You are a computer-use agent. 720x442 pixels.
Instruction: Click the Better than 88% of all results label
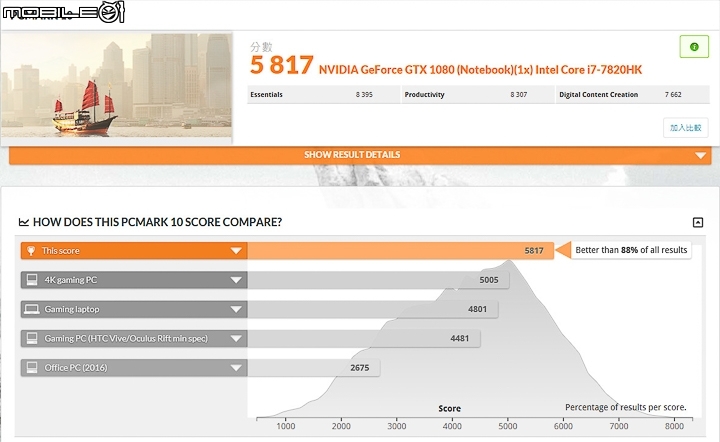(631, 250)
